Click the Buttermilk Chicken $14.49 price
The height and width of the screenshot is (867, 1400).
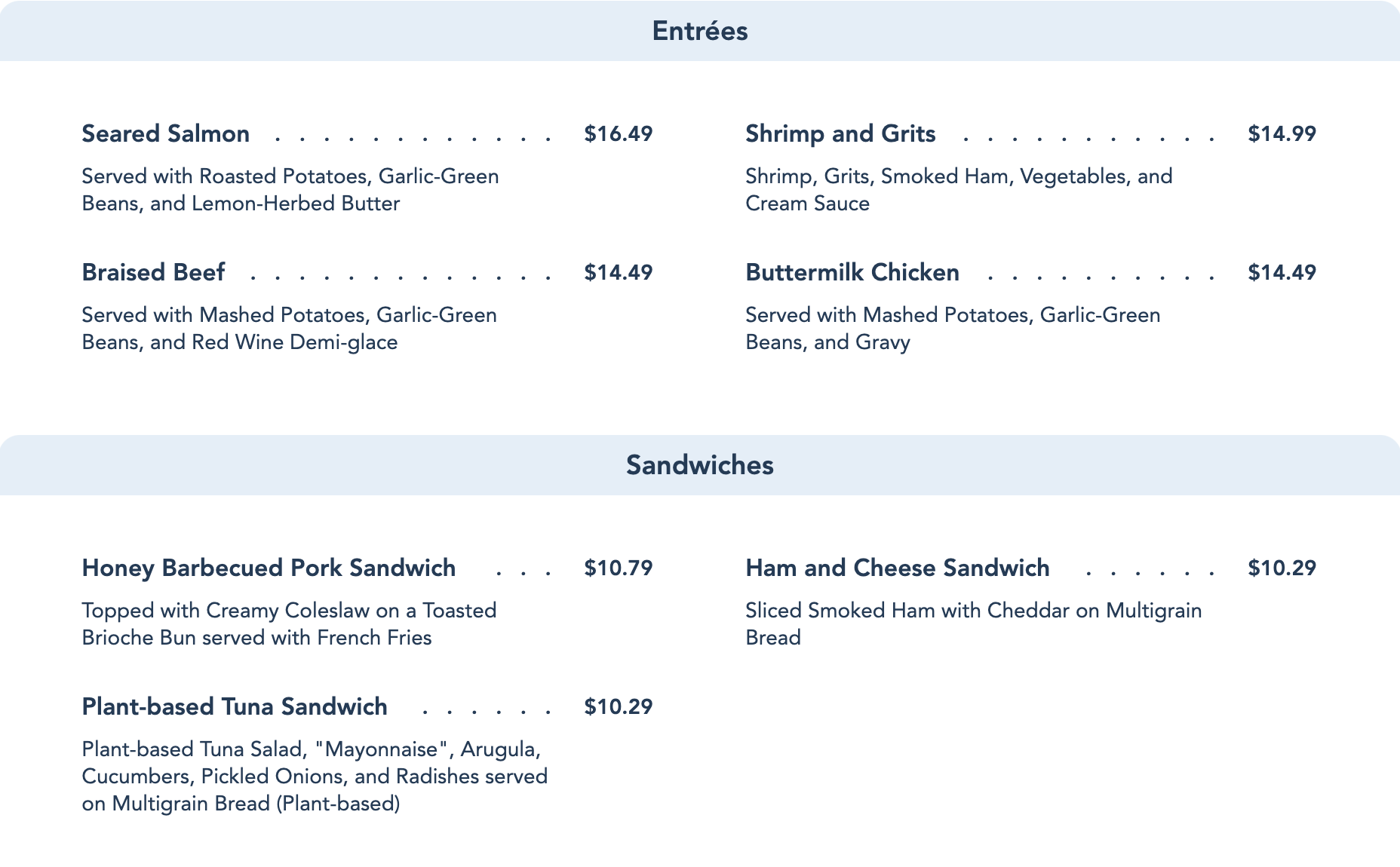click(1282, 272)
